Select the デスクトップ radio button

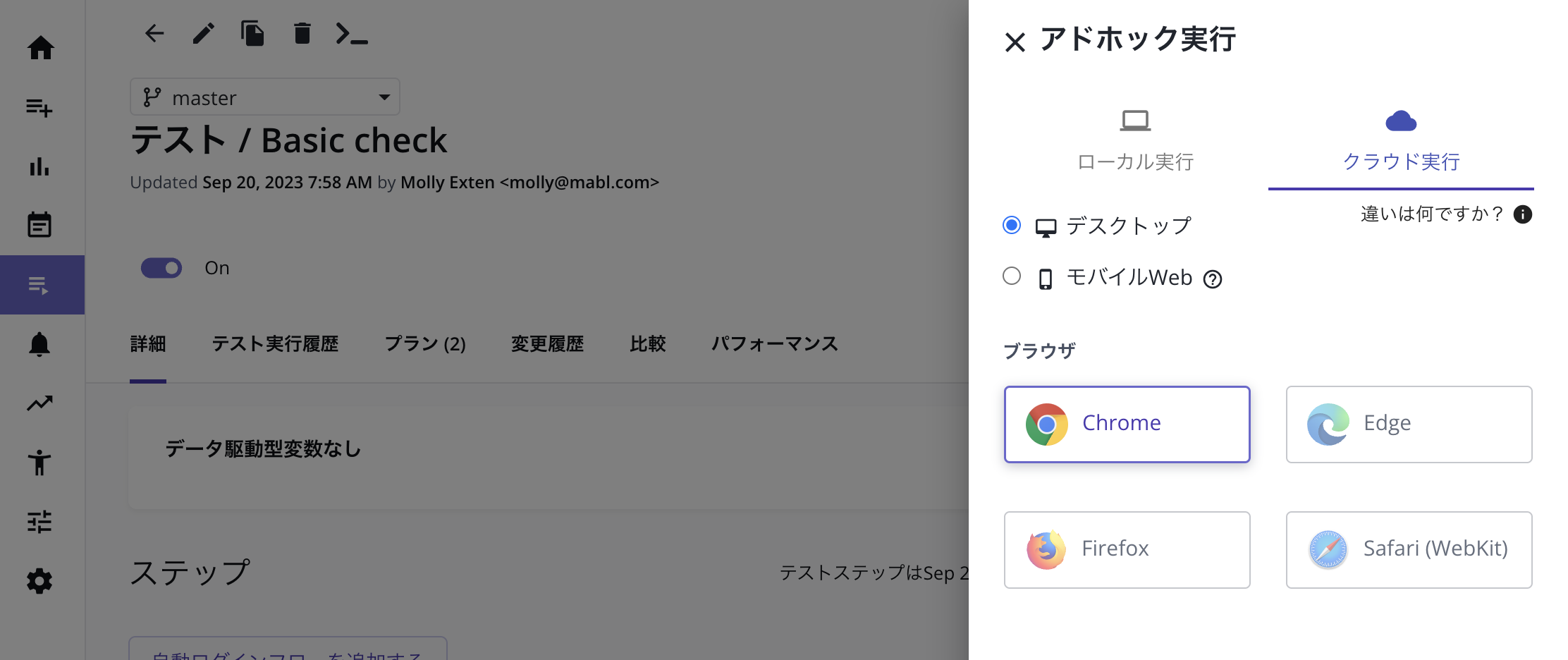coord(1012,225)
